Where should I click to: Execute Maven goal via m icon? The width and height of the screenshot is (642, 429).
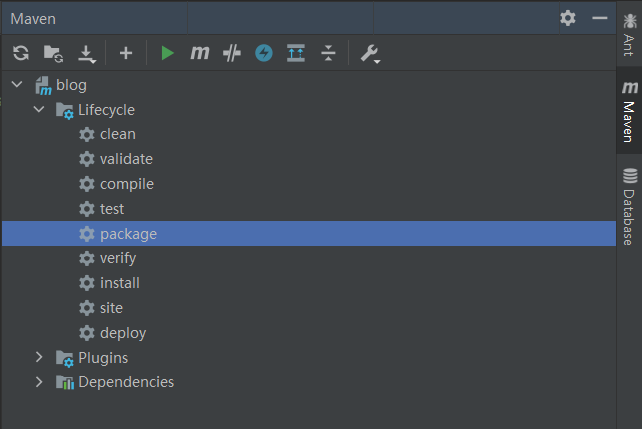(200, 53)
